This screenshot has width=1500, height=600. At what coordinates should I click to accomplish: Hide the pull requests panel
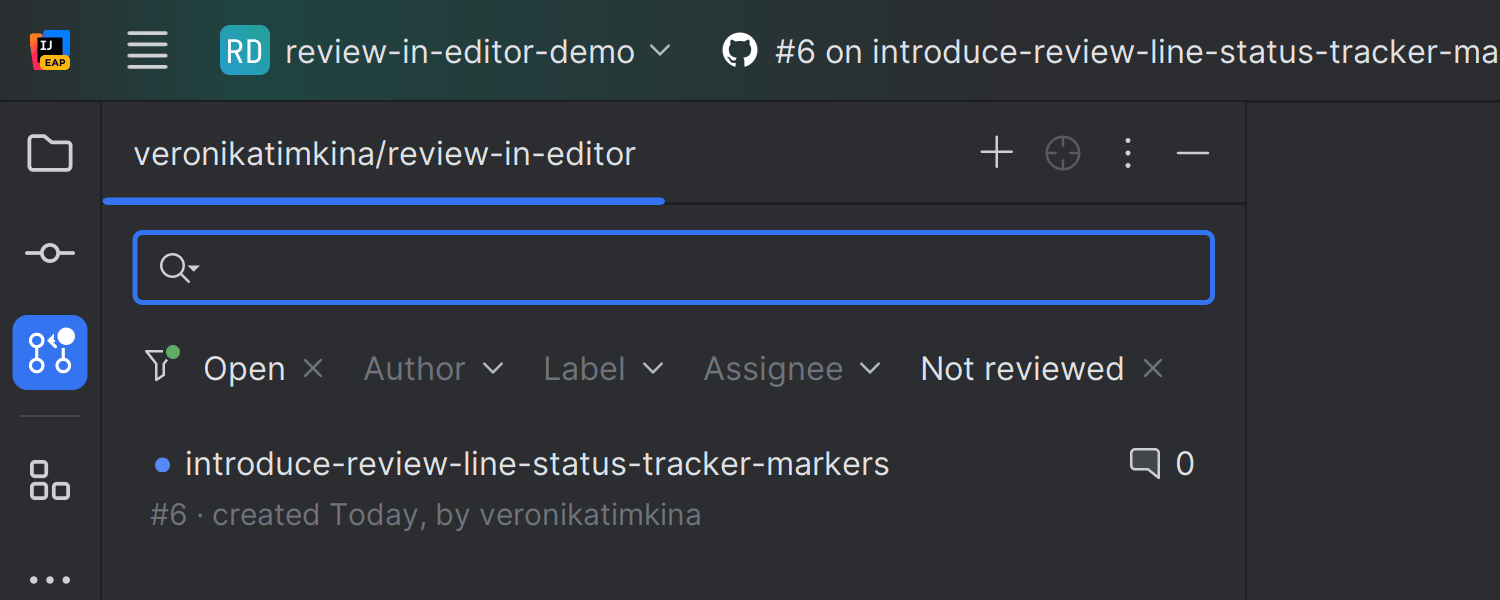pyautogui.click(x=1193, y=153)
